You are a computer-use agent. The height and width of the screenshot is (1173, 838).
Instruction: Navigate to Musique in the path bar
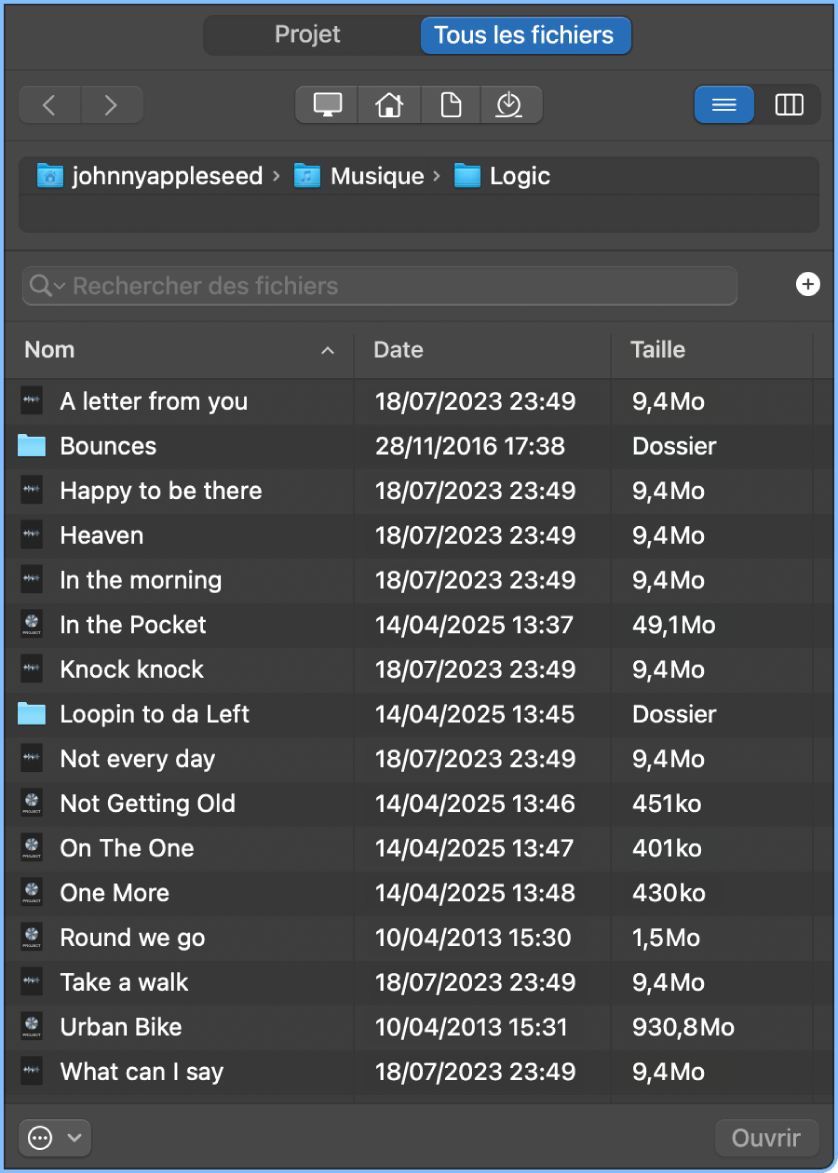click(x=376, y=176)
